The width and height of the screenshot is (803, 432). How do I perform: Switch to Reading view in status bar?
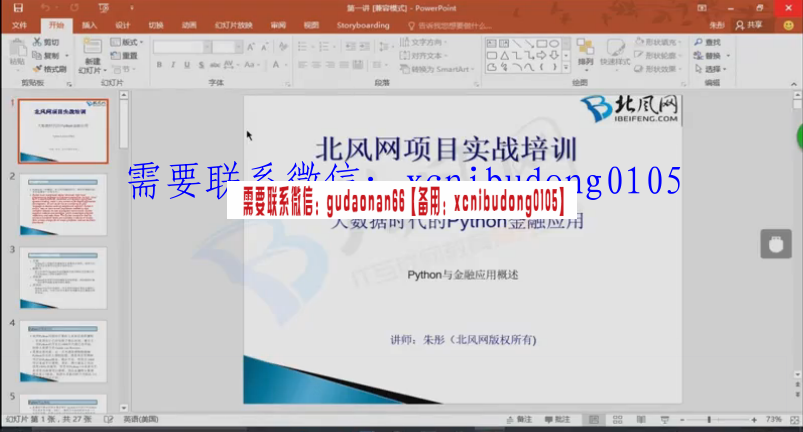coord(641,420)
